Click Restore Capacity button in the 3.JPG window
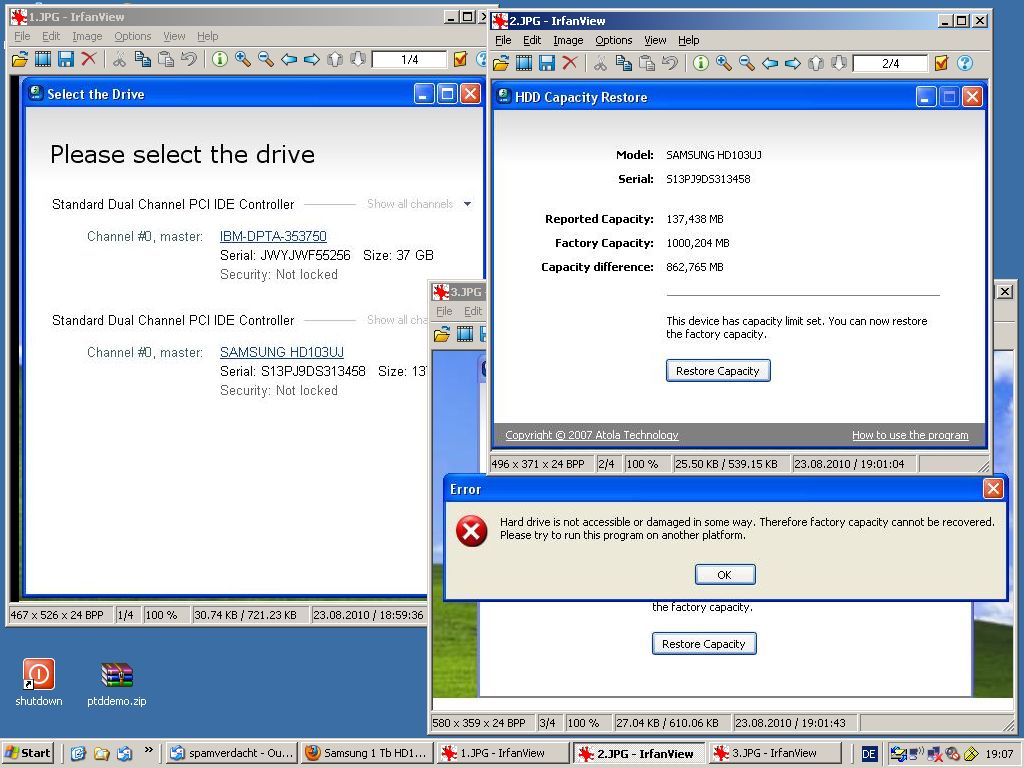The image size is (1024, 768). pos(704,644)
